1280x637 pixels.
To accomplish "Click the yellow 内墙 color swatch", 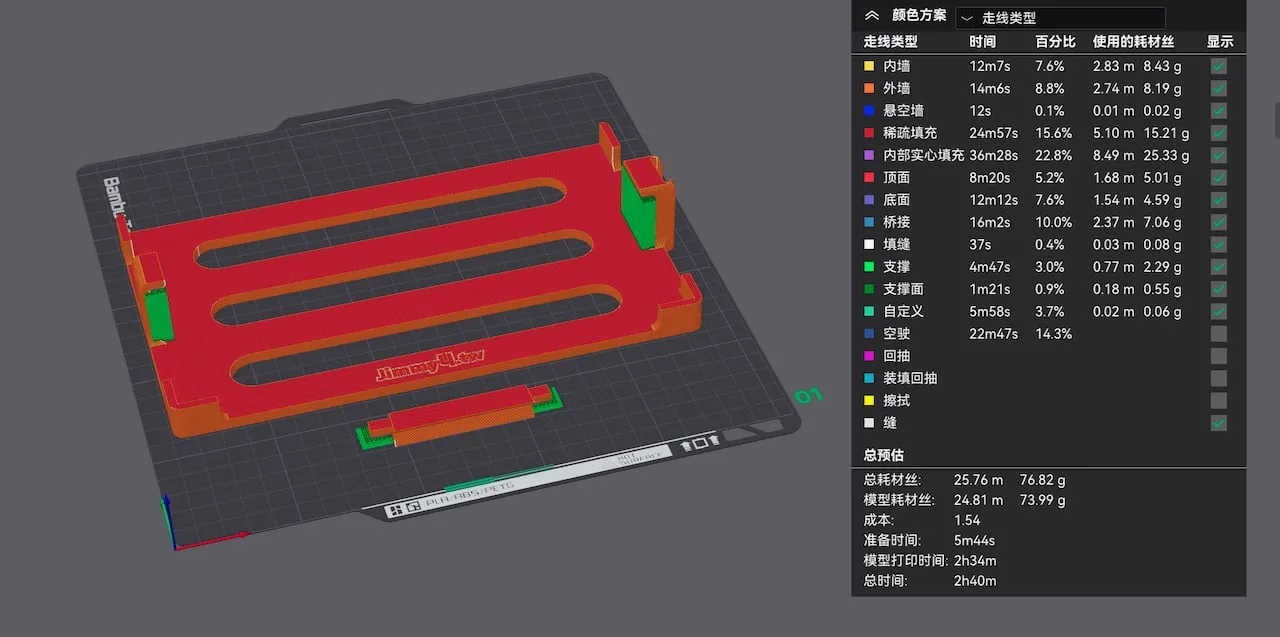I will pos(869,66).
